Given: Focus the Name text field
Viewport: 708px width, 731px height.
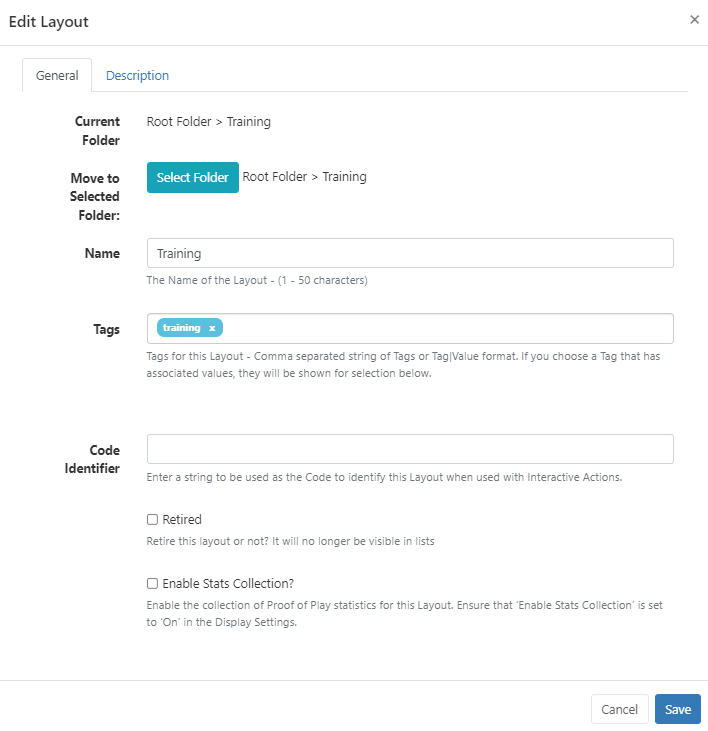Looking at the screenshot, I should click(x=410, y=254).
